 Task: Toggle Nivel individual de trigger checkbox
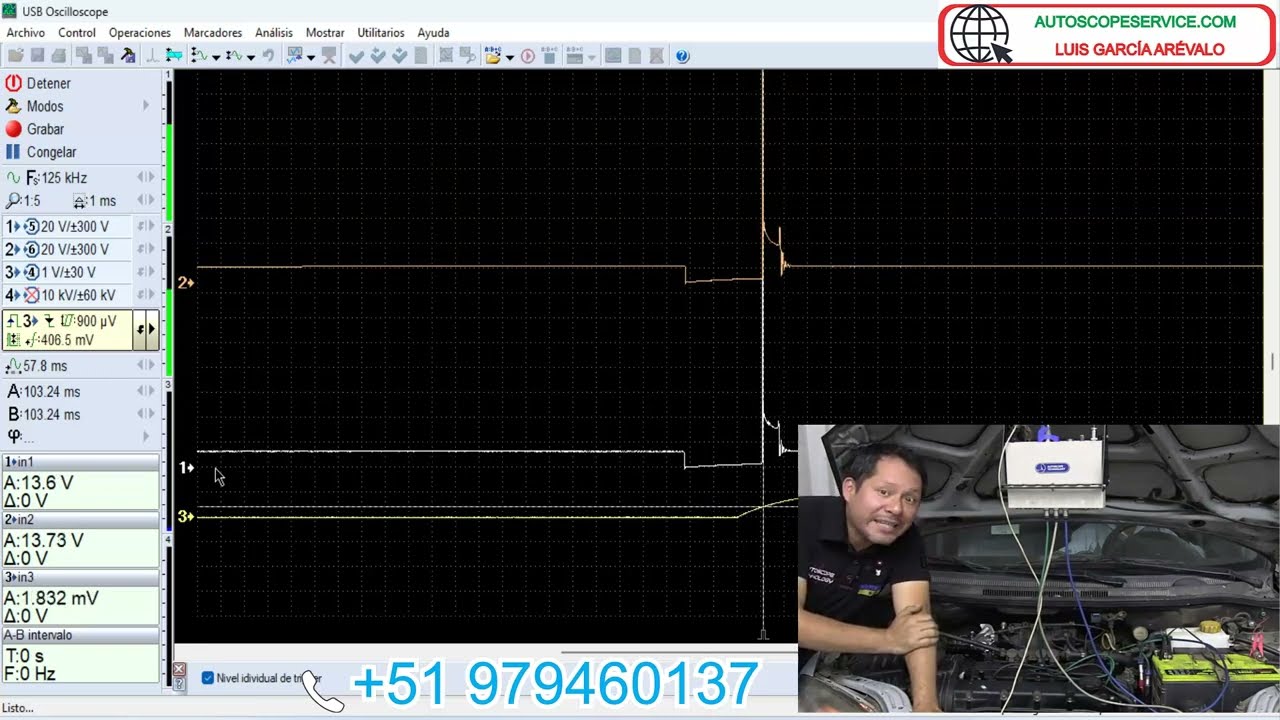point(208,678)
